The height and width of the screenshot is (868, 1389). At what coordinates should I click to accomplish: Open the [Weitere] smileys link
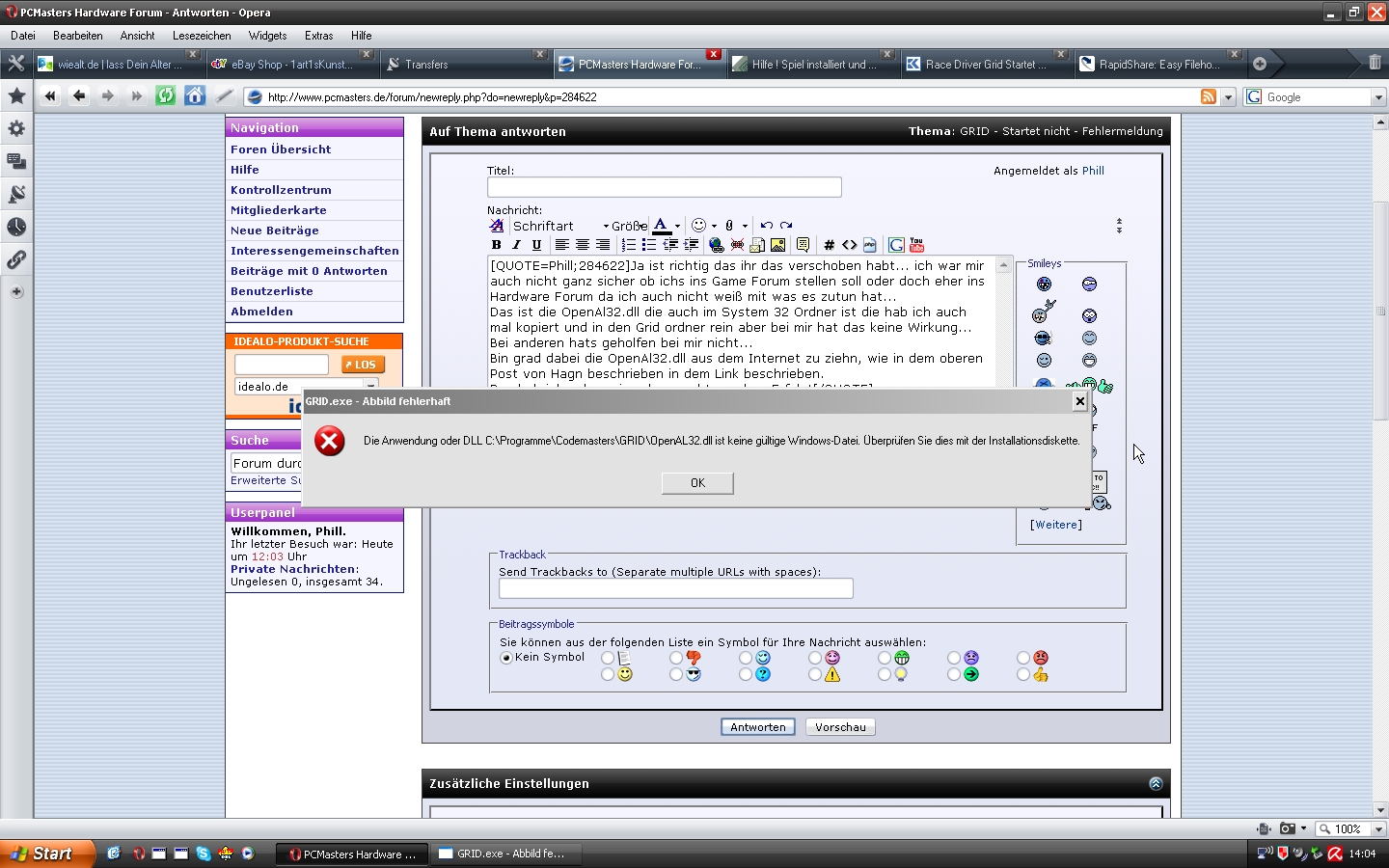(1056, 525)
